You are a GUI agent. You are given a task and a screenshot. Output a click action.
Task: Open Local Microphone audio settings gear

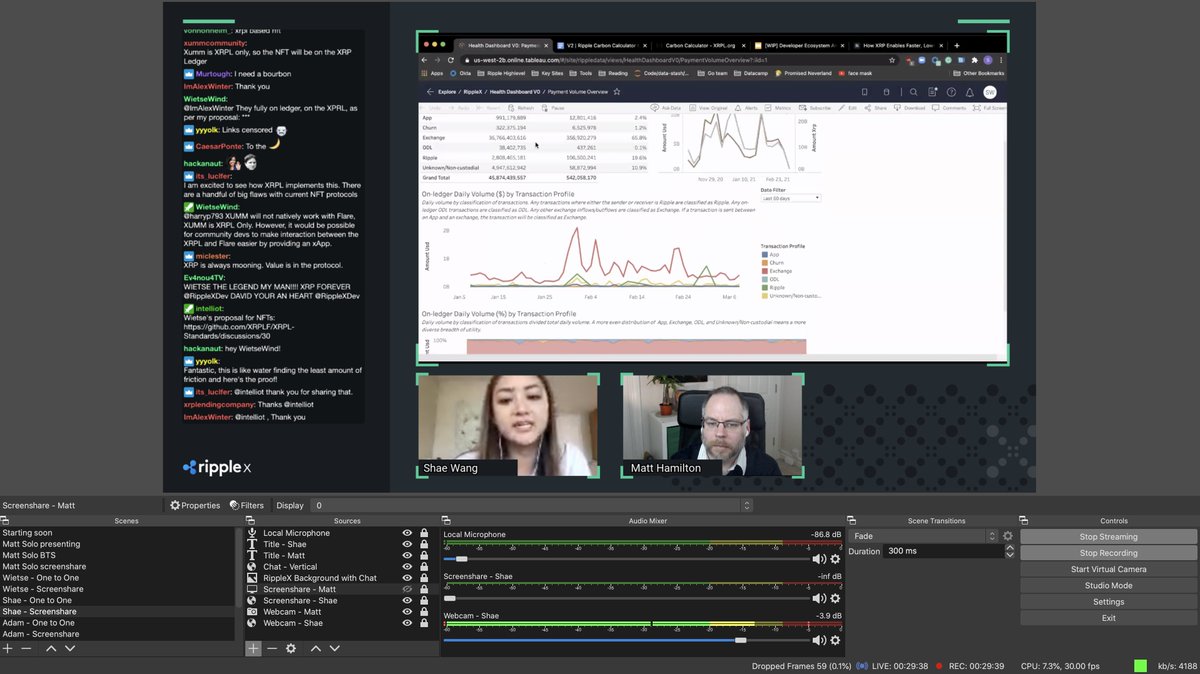(x=836, y=559)
